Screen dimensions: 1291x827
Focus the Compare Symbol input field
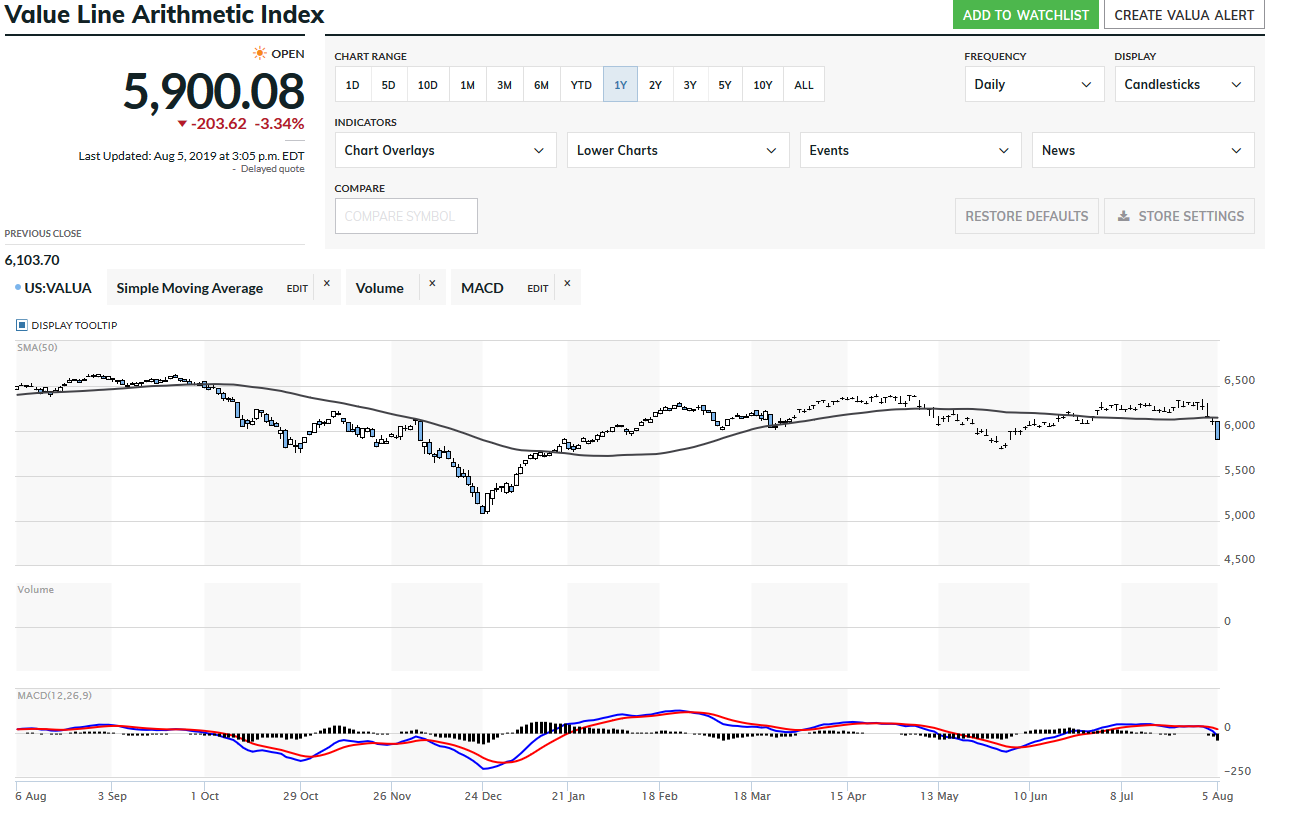tap(406, 216)
